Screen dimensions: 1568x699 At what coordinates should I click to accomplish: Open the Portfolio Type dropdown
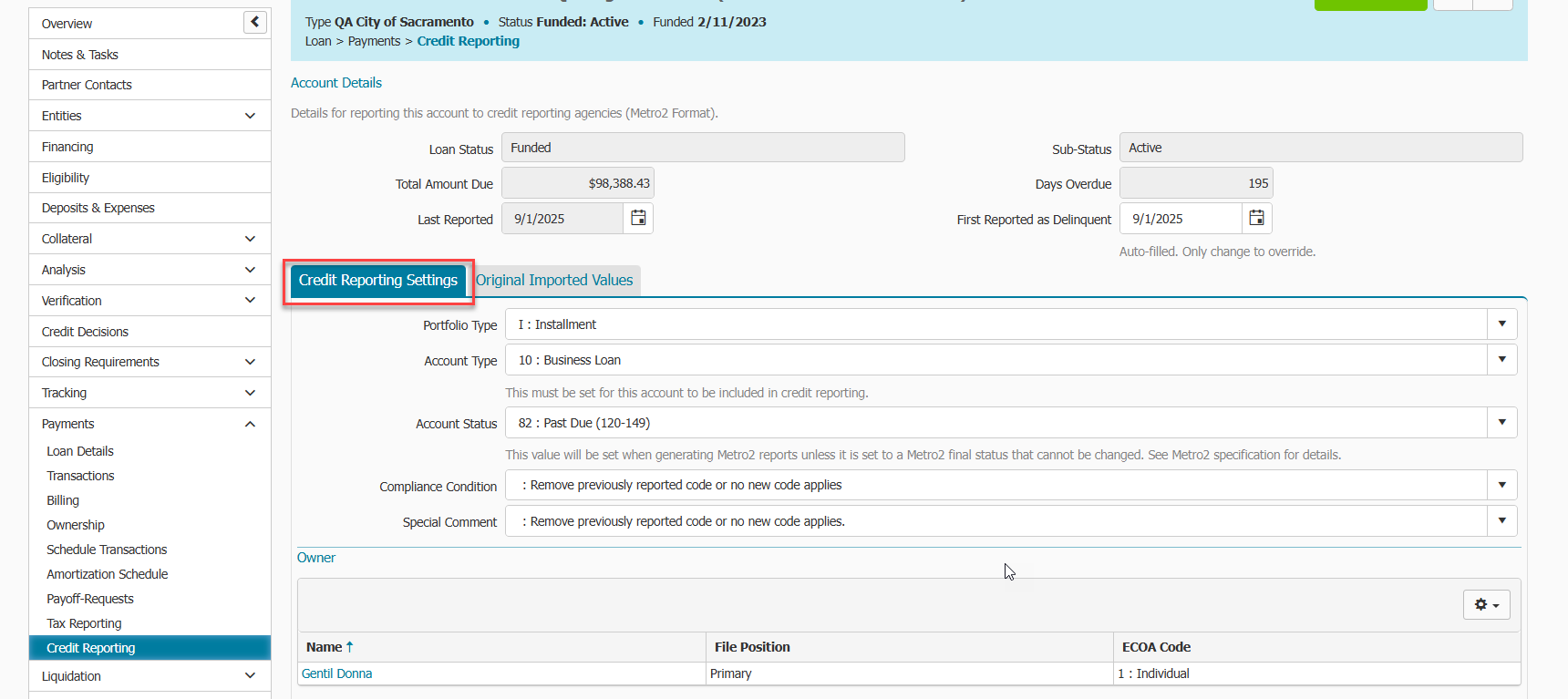point(1501,324)
